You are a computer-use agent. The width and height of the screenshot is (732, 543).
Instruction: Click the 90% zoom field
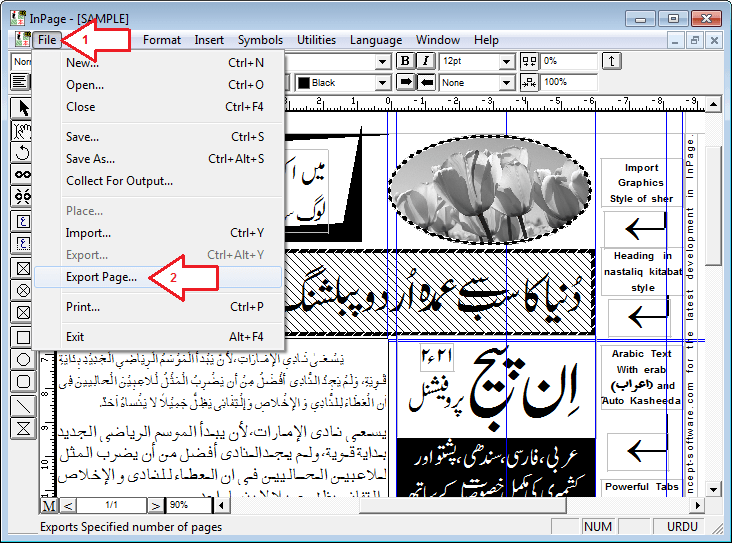click(189, 505)
